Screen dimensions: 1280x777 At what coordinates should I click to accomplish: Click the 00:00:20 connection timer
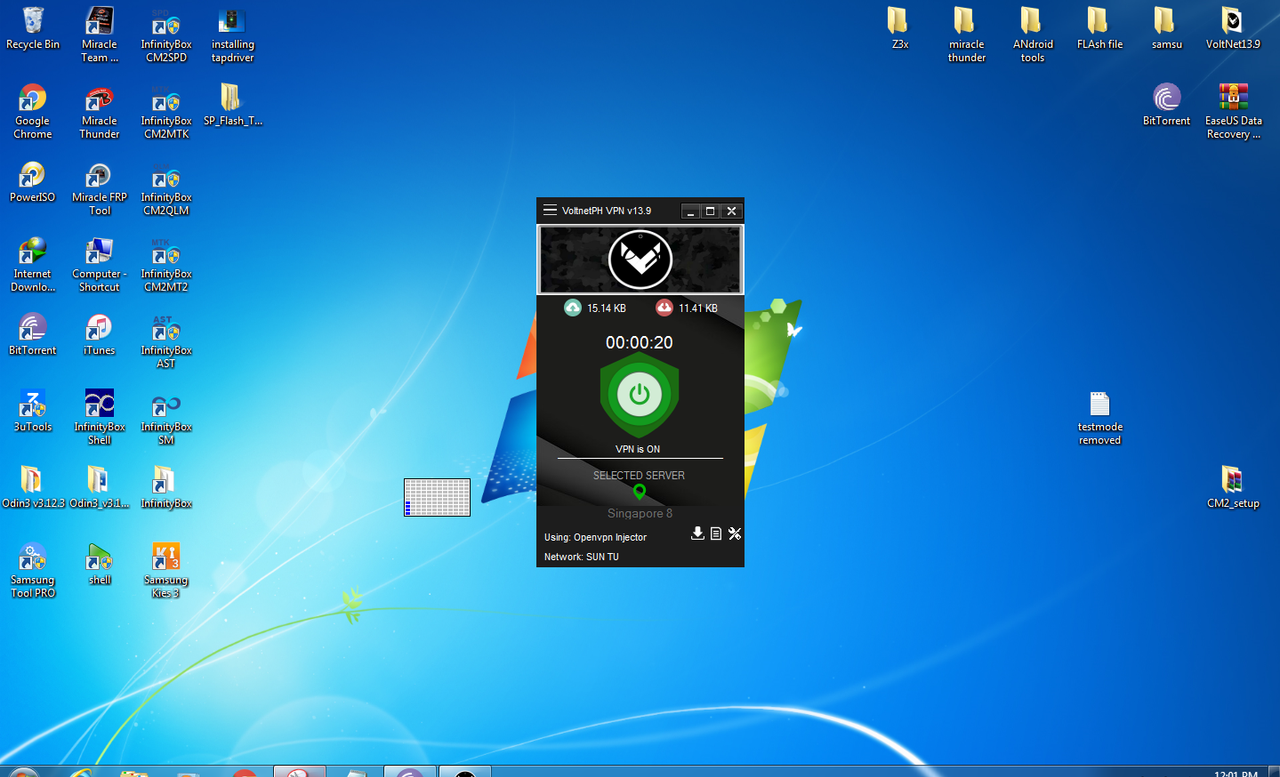[x=639, y=342]
